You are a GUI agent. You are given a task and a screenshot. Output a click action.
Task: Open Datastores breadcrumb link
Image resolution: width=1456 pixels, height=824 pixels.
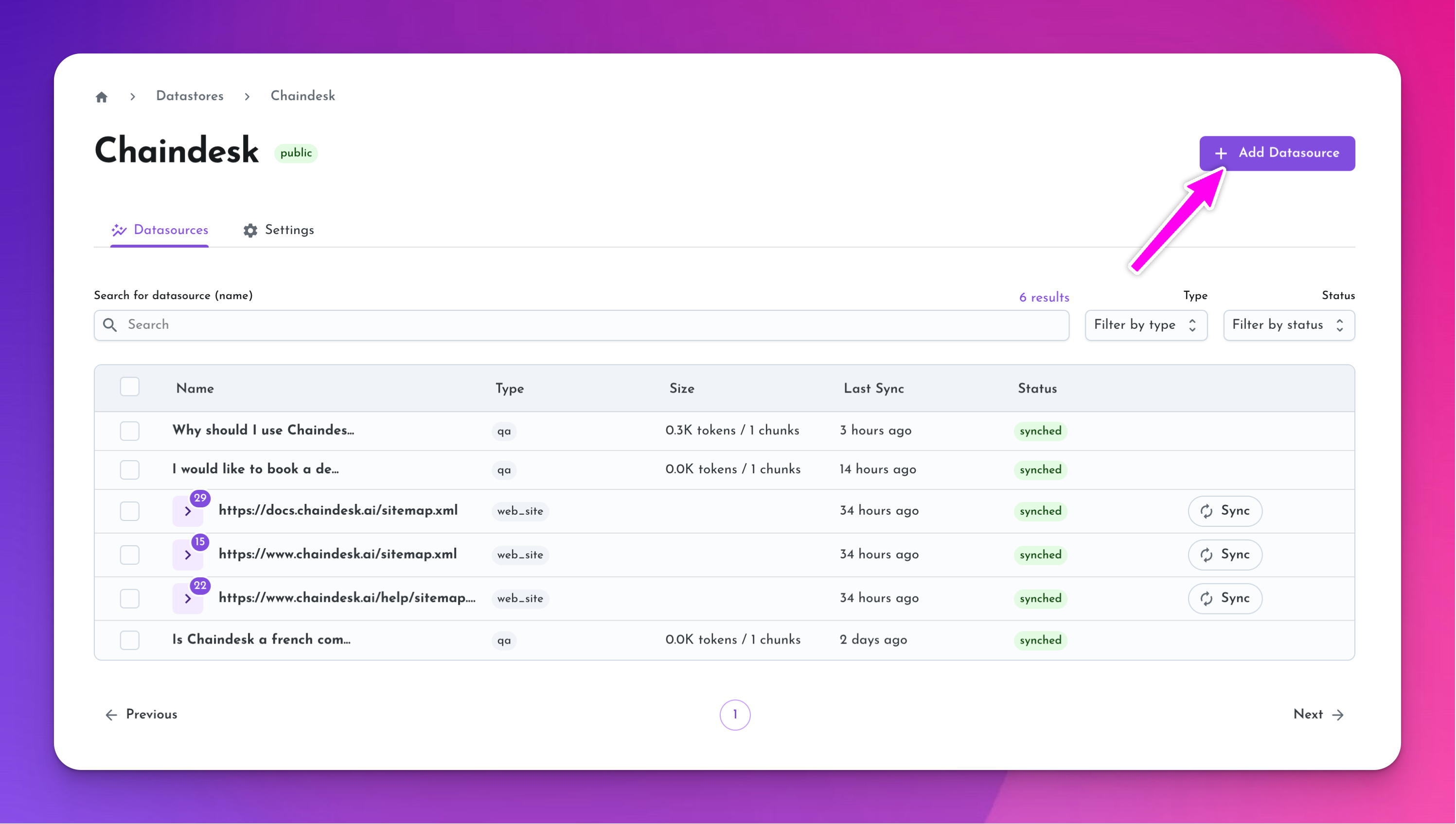point(190,96)
